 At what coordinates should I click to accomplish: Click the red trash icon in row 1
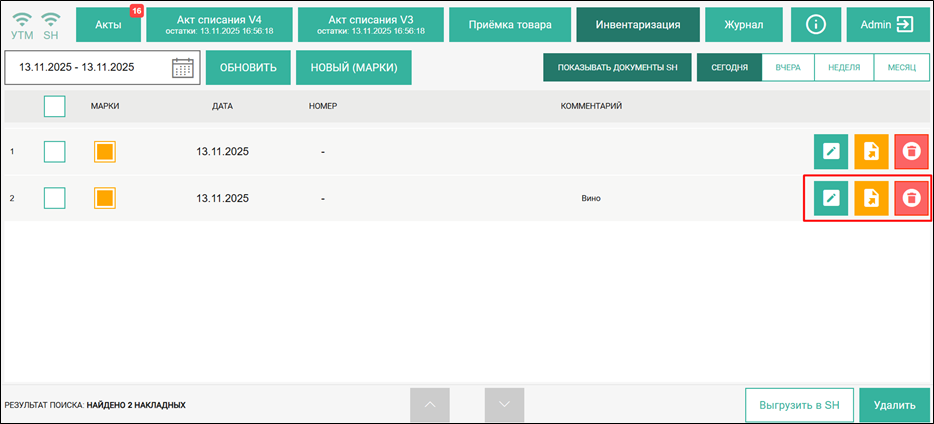(x=911, y=151)
